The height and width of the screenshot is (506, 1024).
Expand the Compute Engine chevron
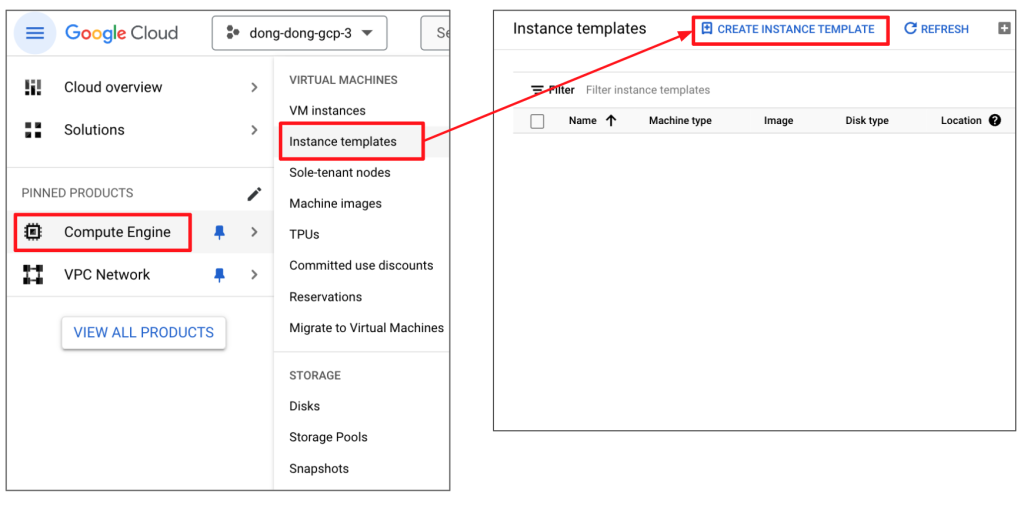(255, 232)
